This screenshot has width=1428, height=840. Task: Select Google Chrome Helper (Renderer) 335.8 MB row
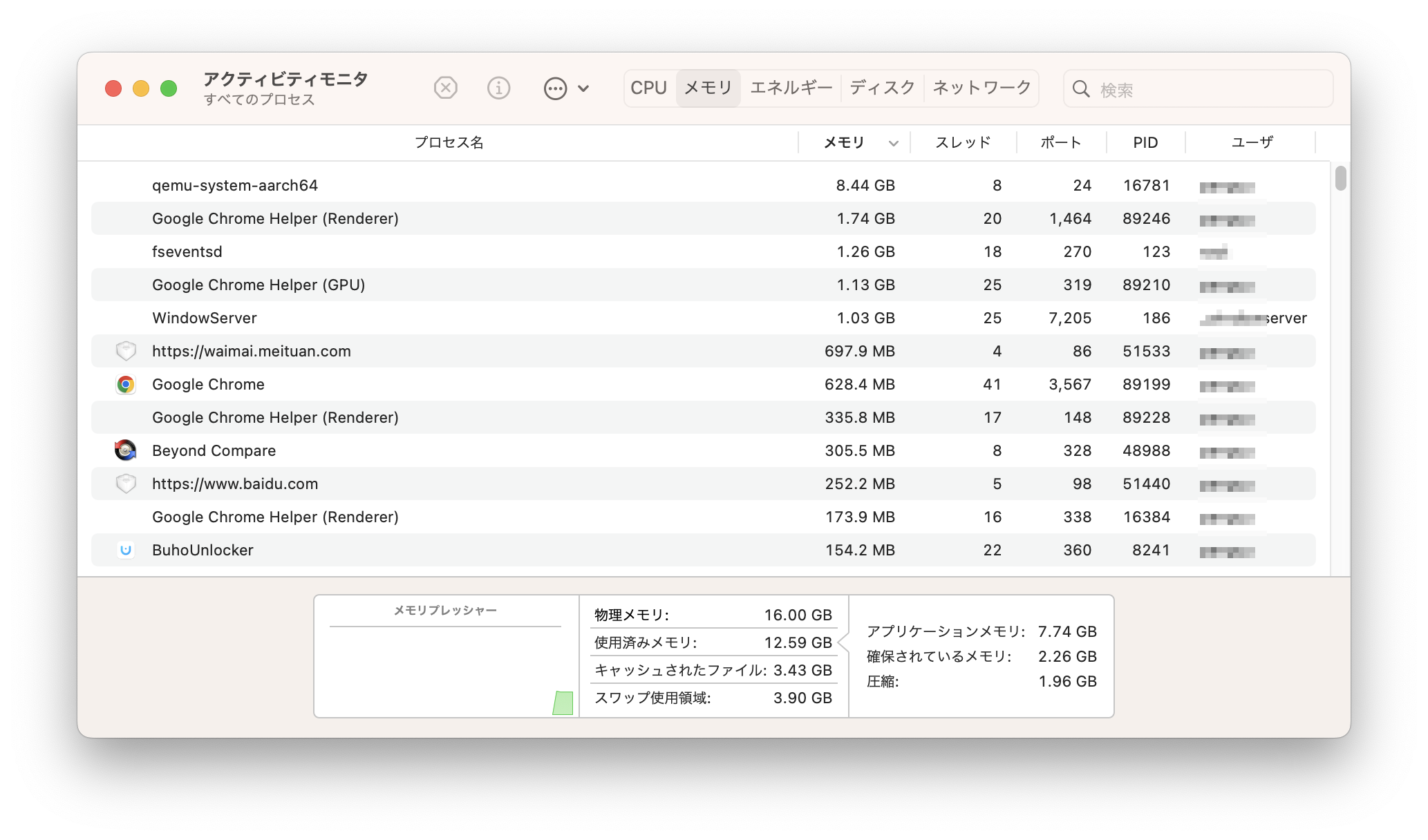(704, 417)
